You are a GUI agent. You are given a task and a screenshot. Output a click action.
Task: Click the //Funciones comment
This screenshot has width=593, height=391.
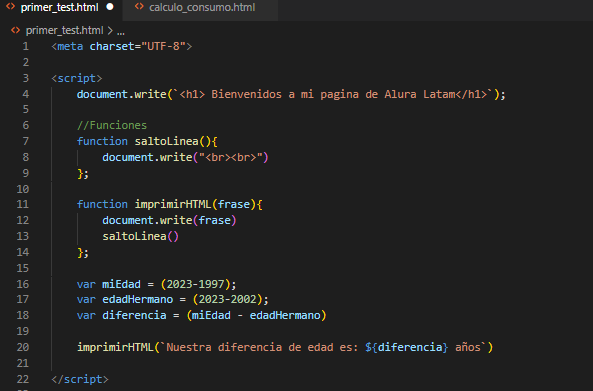(x=112, y=125)
